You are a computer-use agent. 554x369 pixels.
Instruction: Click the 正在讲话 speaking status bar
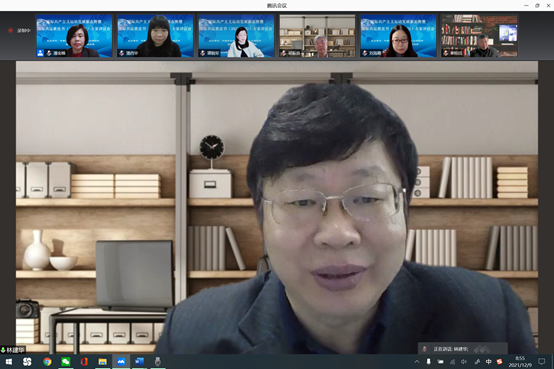click(463, 349)
